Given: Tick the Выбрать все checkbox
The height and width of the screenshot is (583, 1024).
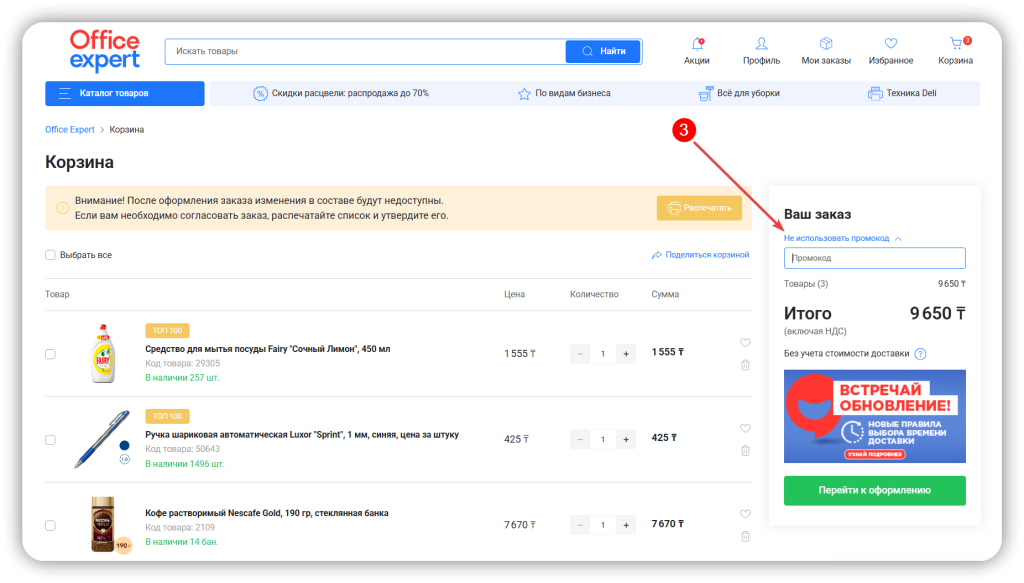Looking at the screenshot, I should pyautogui.click(x=50, y=255).
